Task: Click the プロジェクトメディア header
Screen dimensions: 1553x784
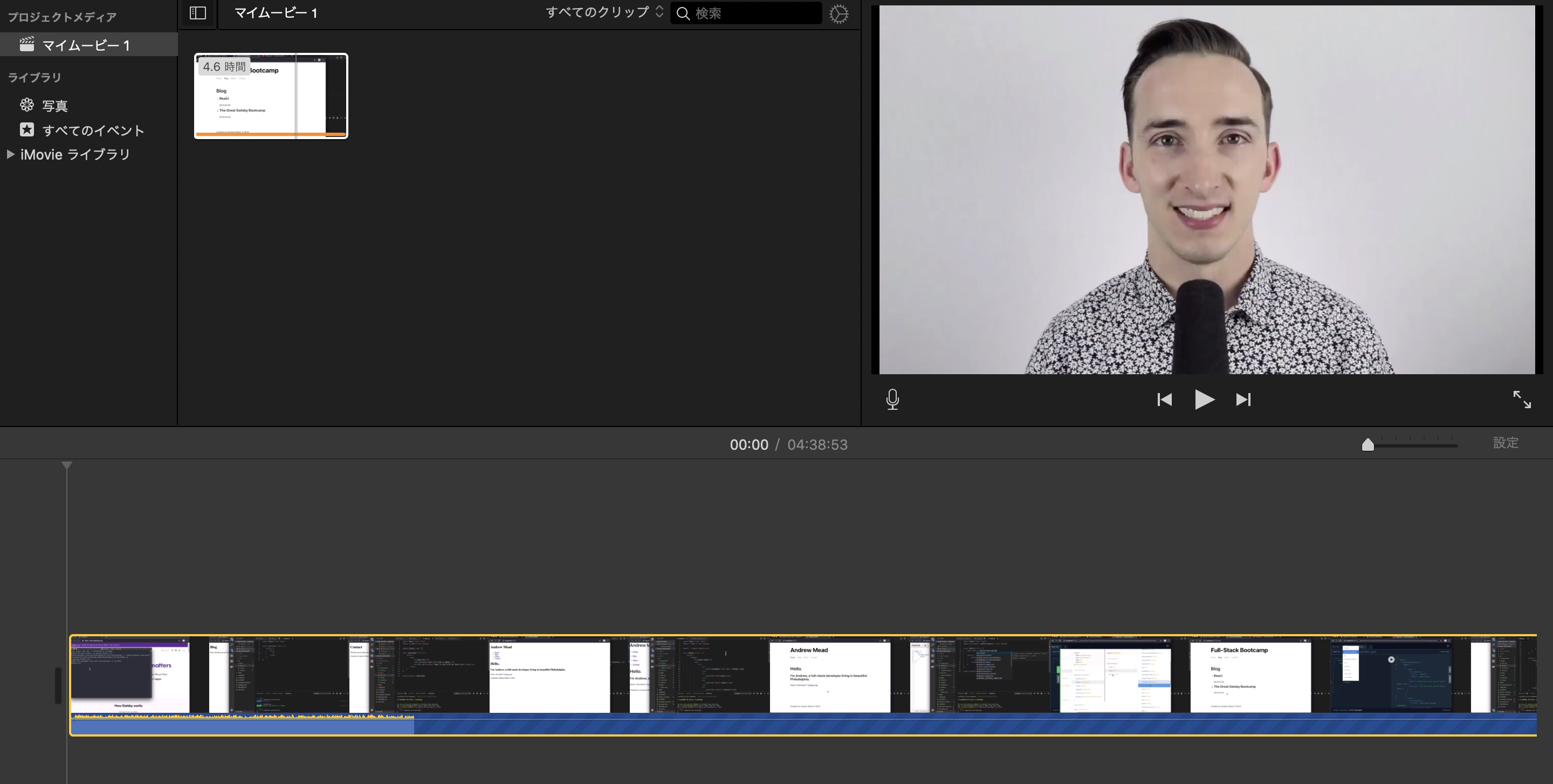Action: pyautogui.click(x=62, y=17)
